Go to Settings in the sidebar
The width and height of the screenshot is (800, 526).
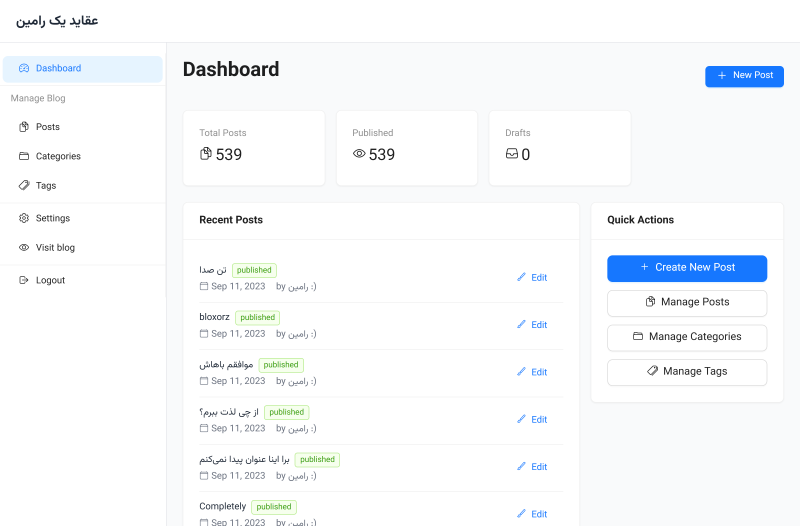click(53, 218)
